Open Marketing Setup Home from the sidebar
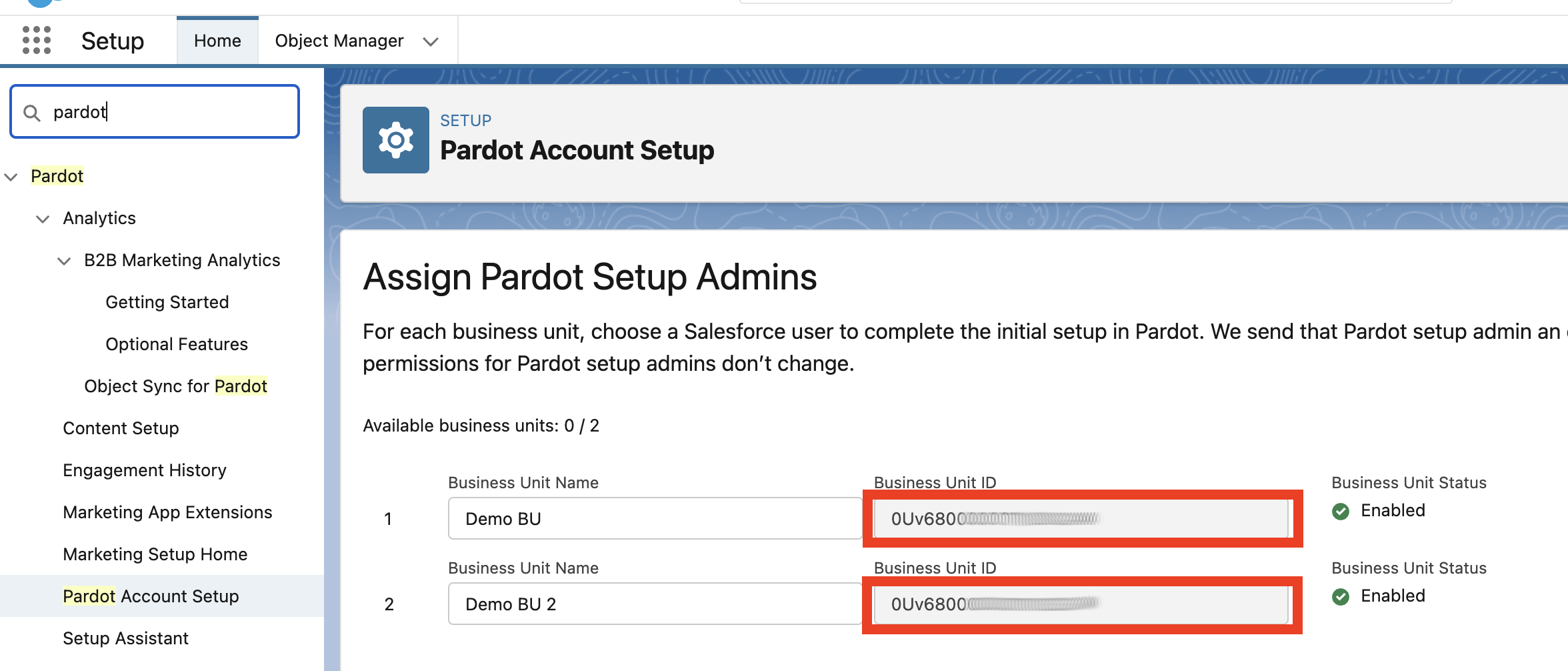Screen dimensions: 1568x671 pos(155,554)
